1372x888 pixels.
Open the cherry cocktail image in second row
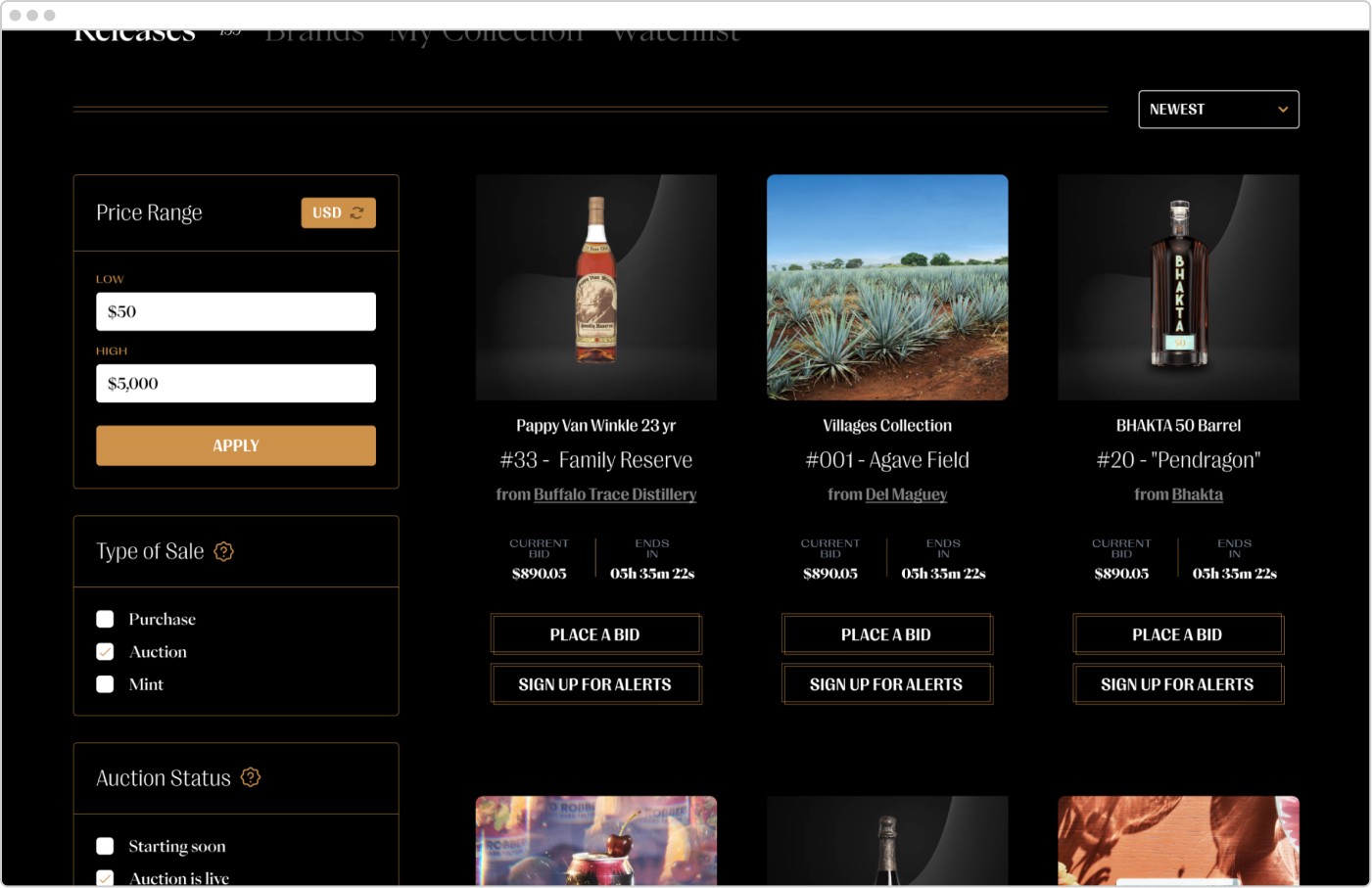click(596, 841)
